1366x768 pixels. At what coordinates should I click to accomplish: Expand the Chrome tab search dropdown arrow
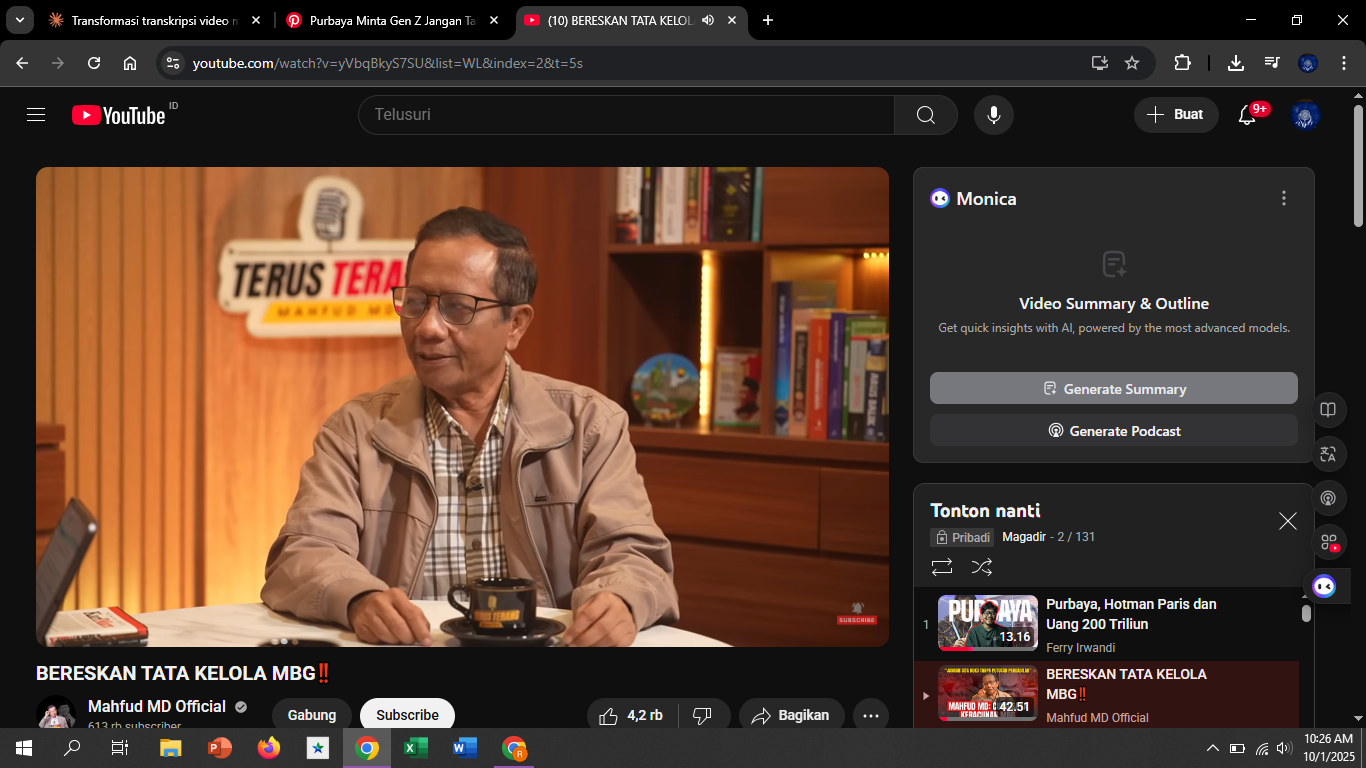19,20
